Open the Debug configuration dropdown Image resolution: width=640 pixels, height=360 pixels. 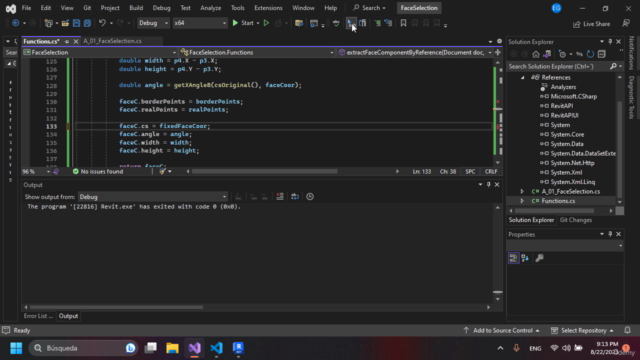pyautogui.click(x=153, y=23)
